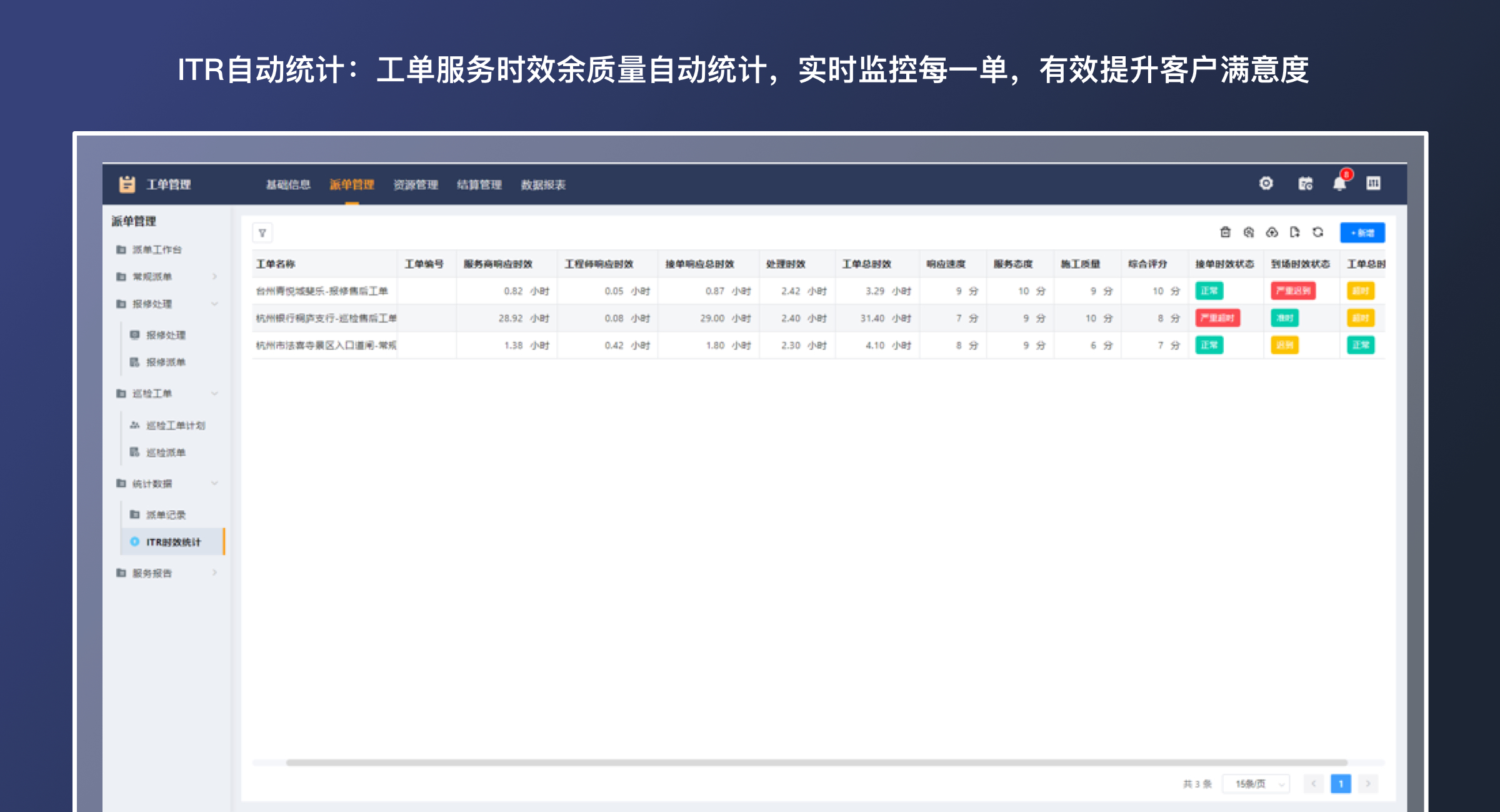Screen dimensions: 1500x812
Task: Open the filter funnel icon above the table
Action: pos(263,233)
